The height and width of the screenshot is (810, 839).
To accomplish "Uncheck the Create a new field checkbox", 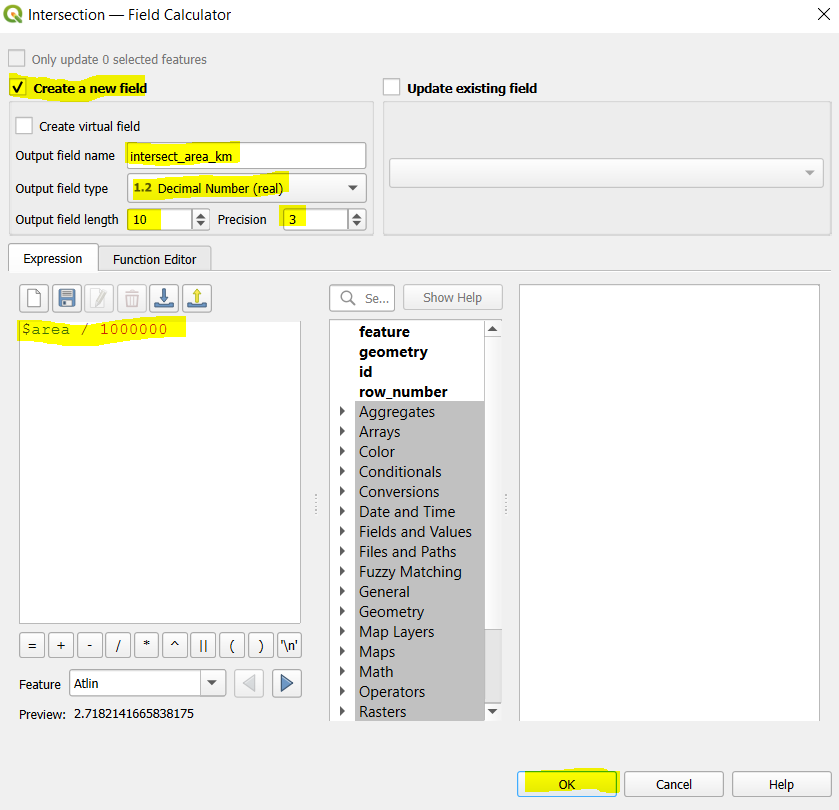I will point(17,88).
